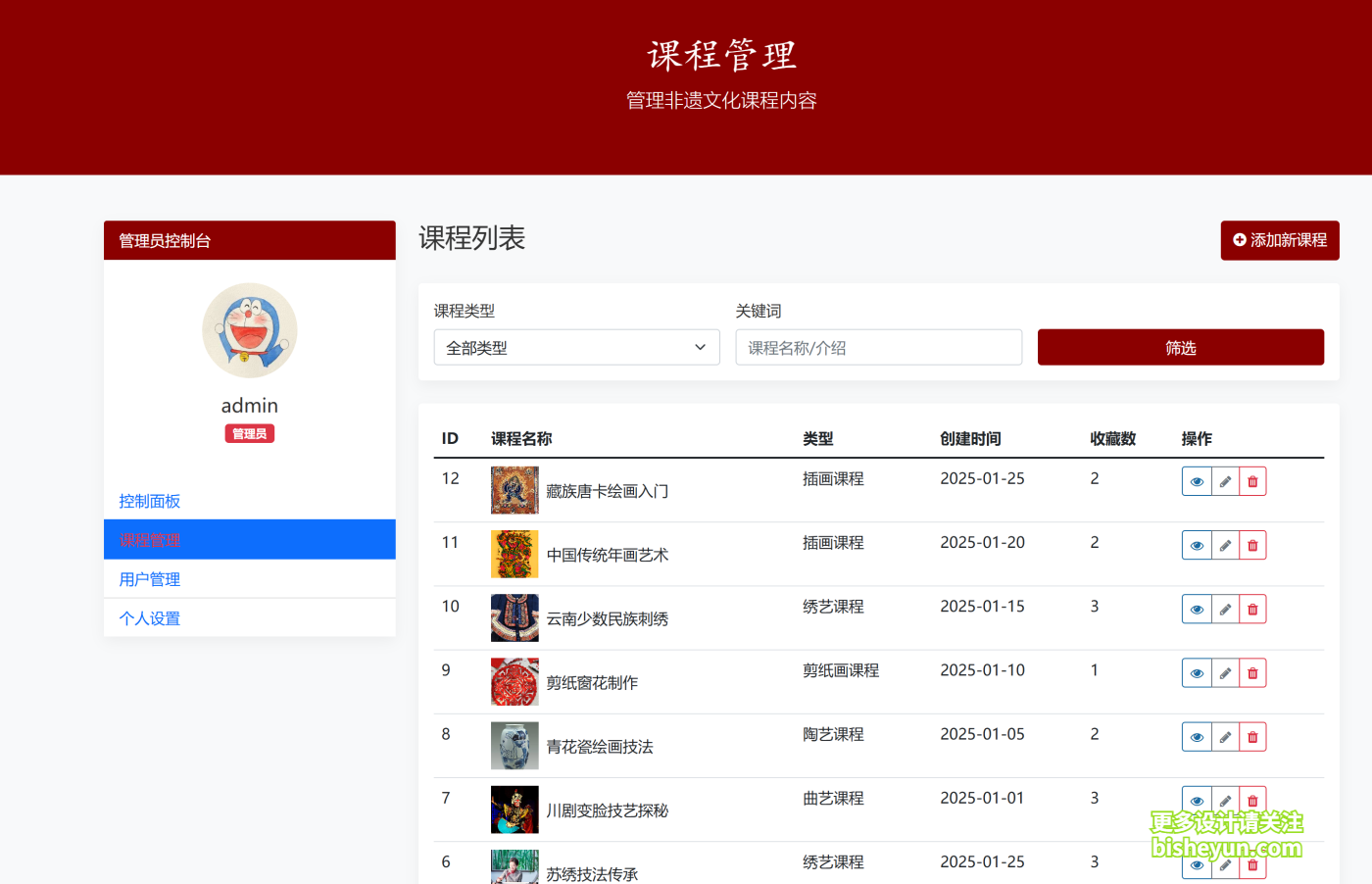
Task: Click the edit pencil icon for 青花瓷绘画技法
Action: click(1224, 736)
